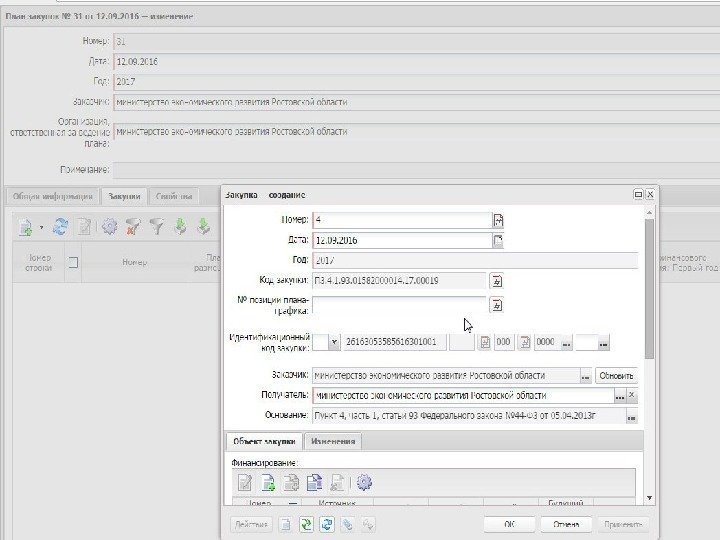Click the auto-number icon beside Номер field
This screenshot has width=720, height=540.
[x=498, y=220]
